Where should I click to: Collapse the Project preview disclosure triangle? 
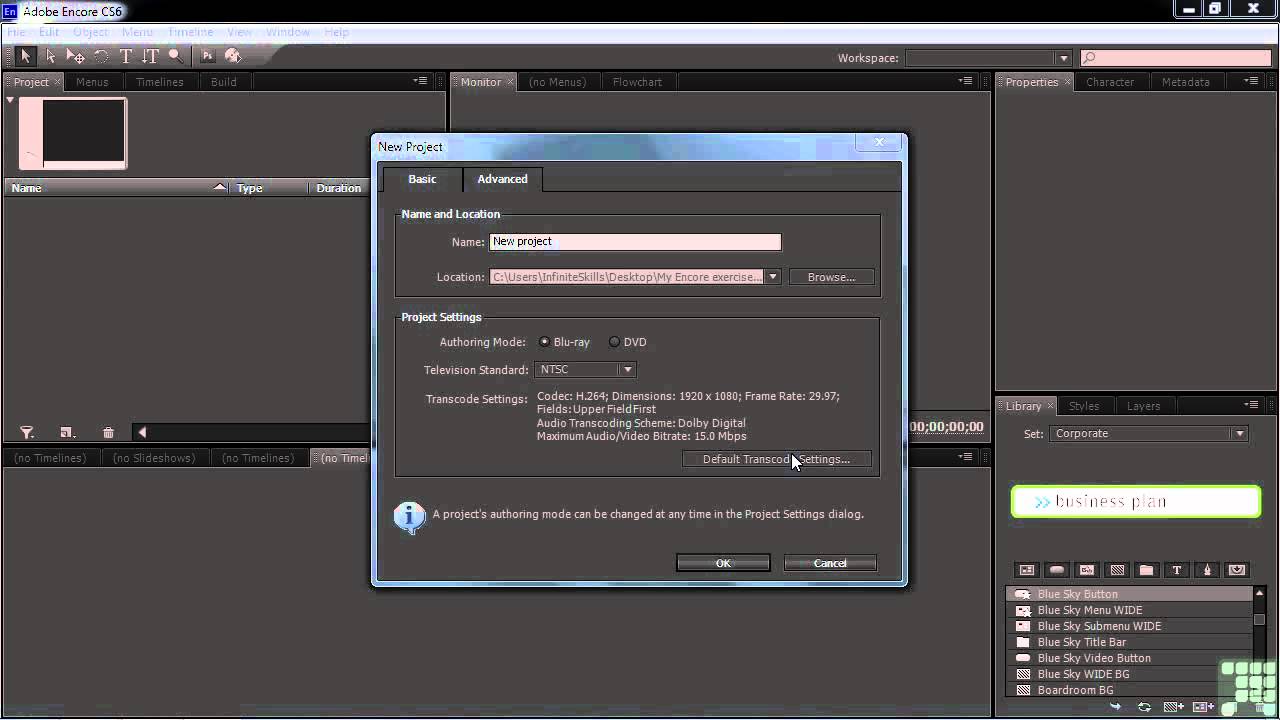point(10,100)
